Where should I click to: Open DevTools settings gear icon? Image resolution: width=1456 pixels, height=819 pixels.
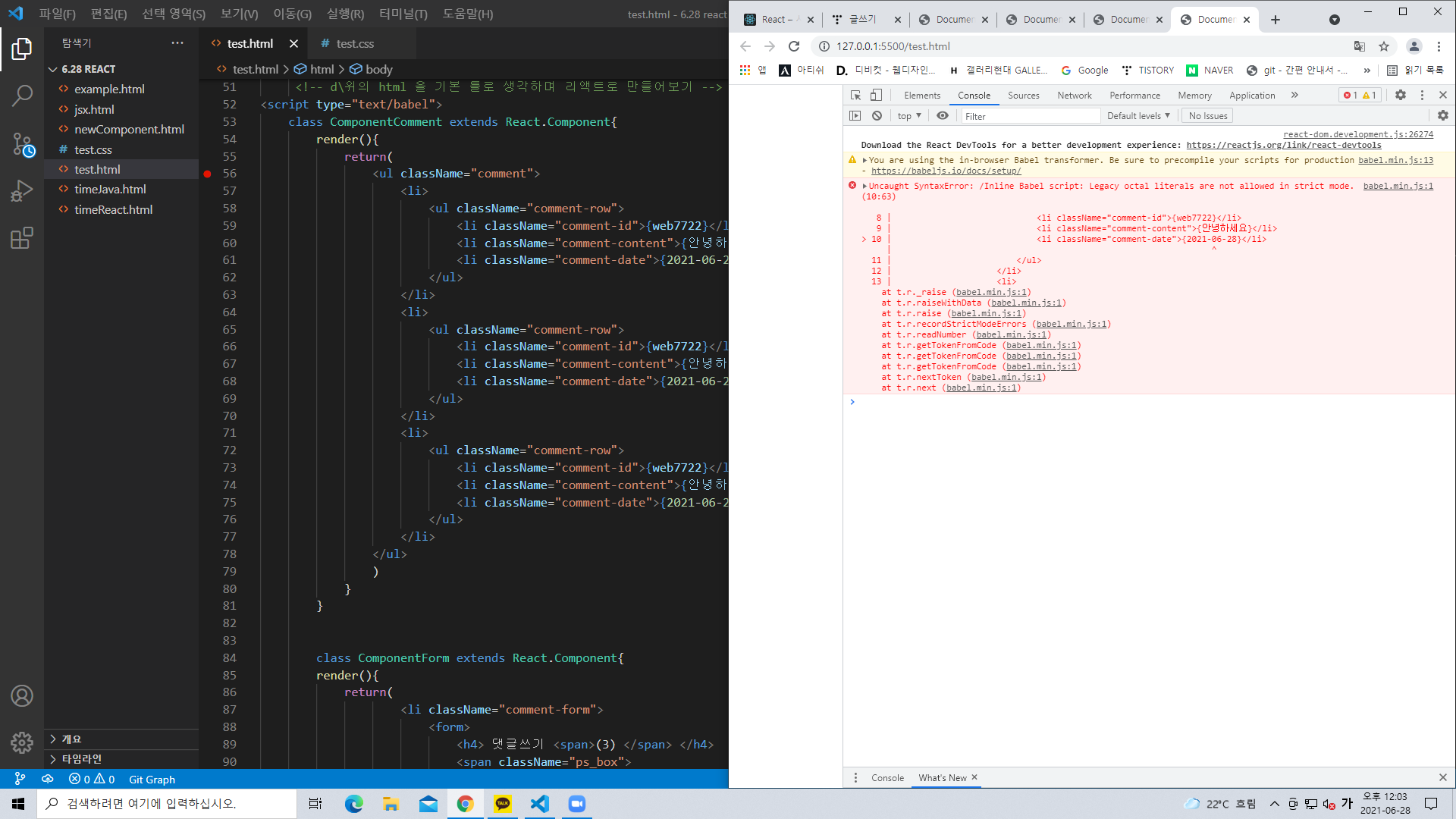coord(1401,95)
